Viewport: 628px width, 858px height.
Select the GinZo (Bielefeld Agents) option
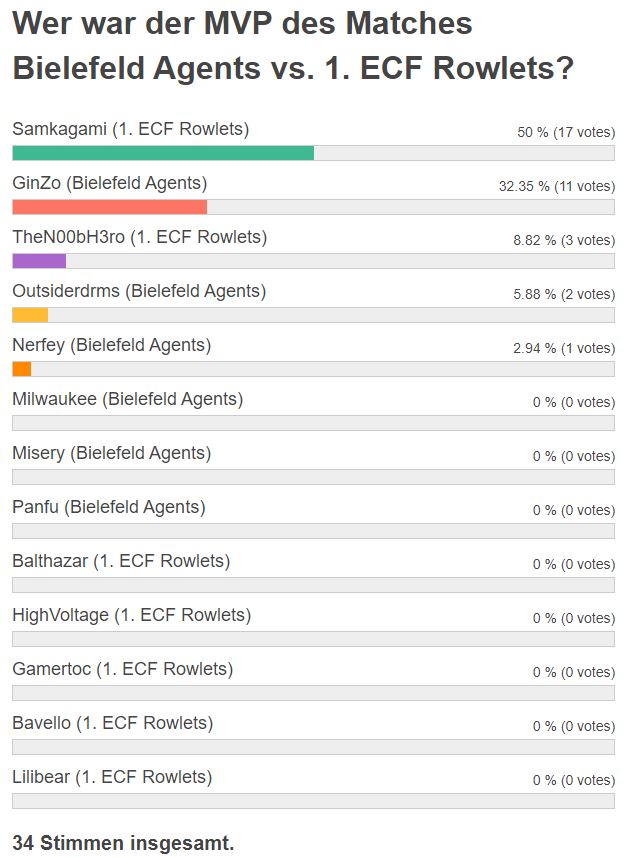[x=110, y=183]
